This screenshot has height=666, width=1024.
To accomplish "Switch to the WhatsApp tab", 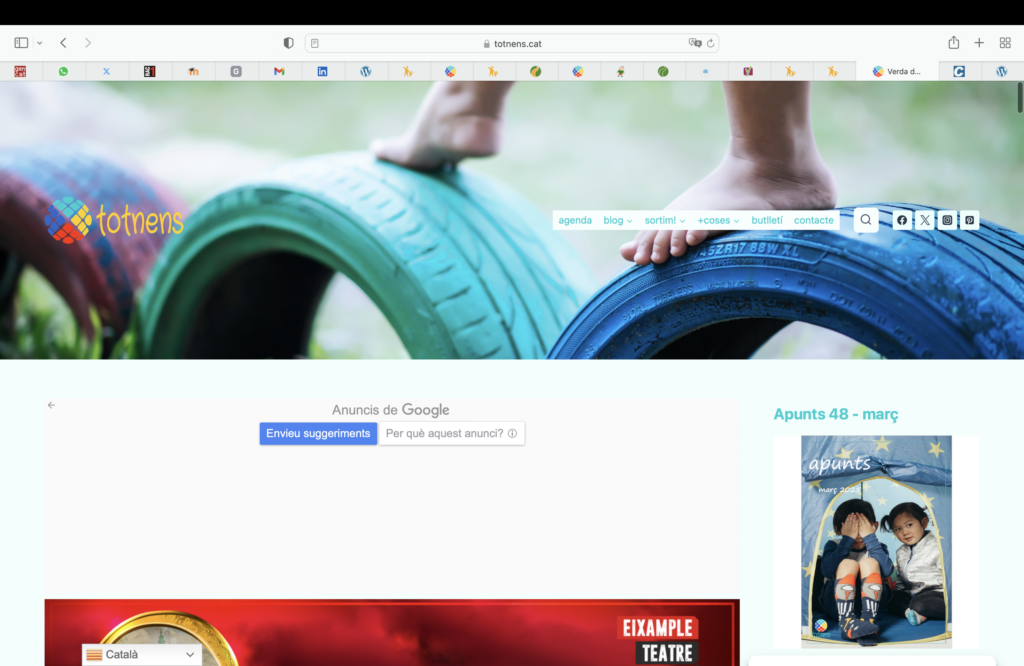I will [x=63, y=71].
